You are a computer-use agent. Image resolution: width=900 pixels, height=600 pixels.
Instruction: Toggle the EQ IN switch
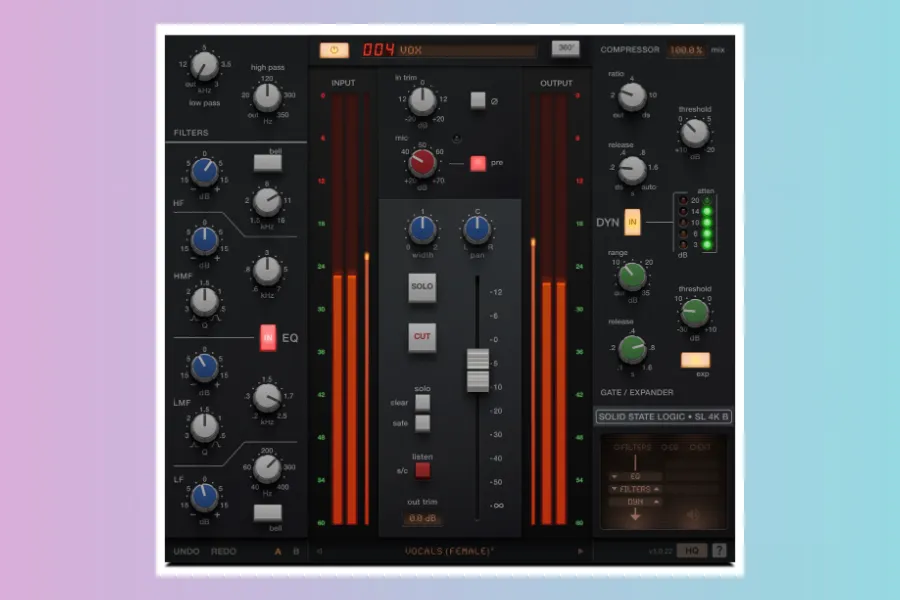tap(268, 338)
